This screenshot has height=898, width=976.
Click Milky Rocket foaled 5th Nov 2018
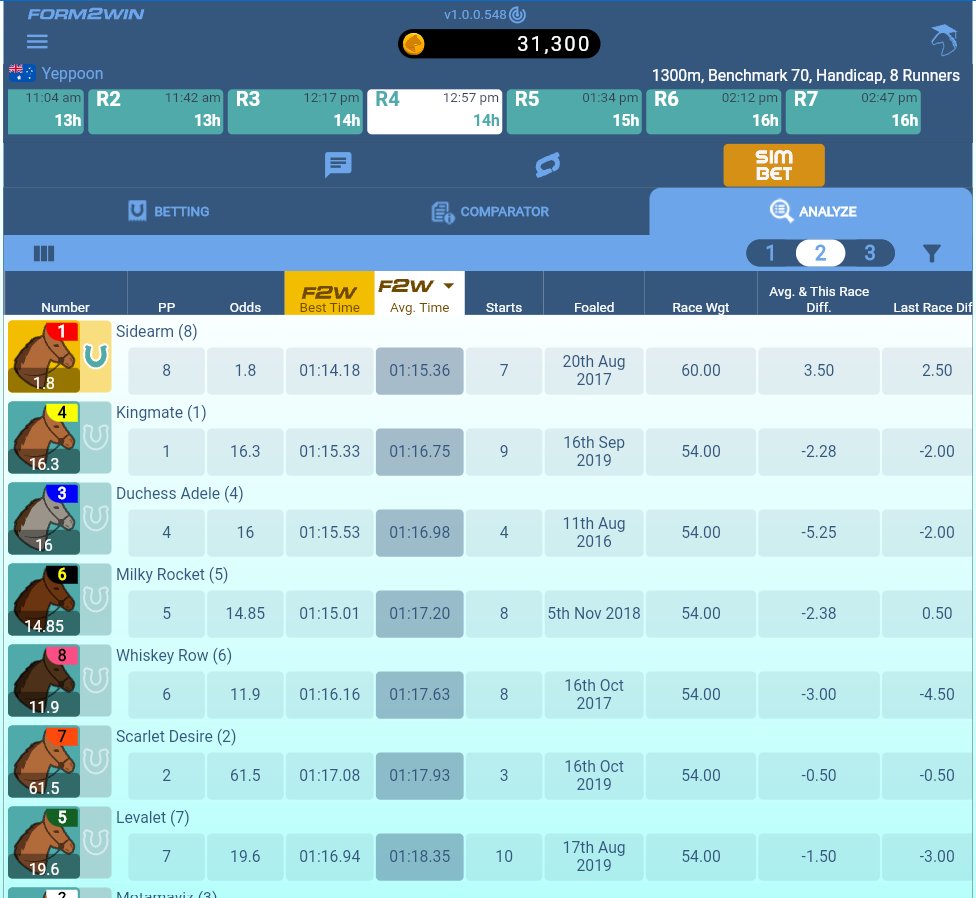[594, 614]
